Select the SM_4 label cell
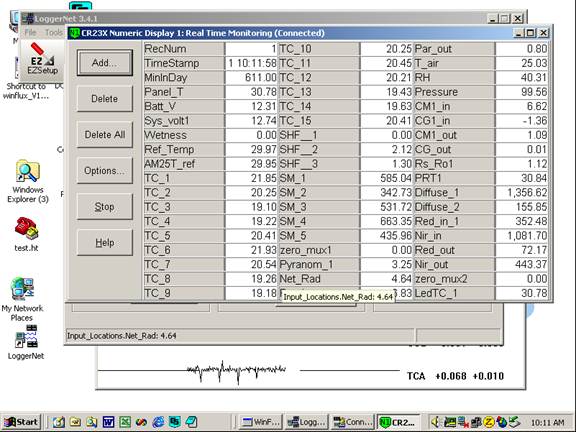 pyautogui.click(x=319, y=221)
